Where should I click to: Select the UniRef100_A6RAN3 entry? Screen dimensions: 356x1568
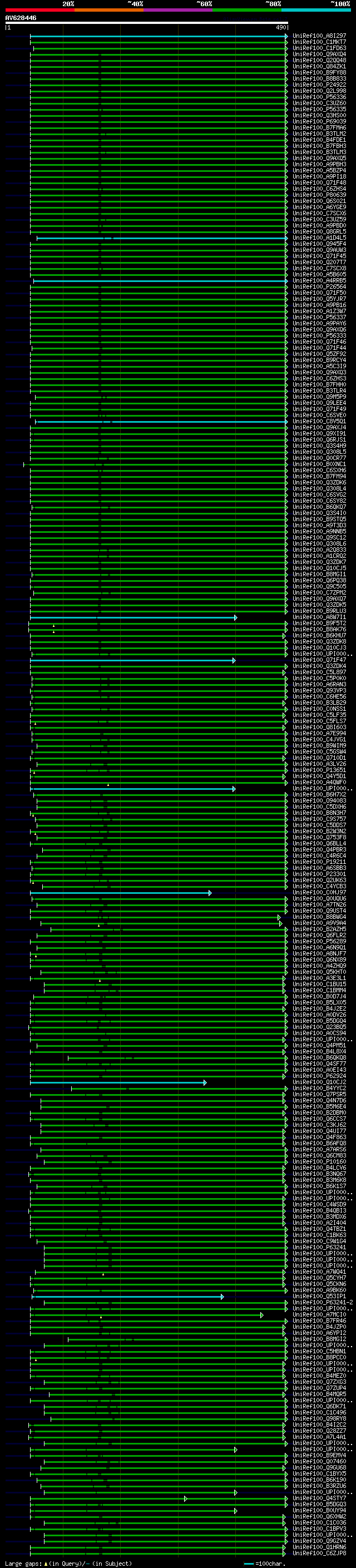click(x=319, y=684)
